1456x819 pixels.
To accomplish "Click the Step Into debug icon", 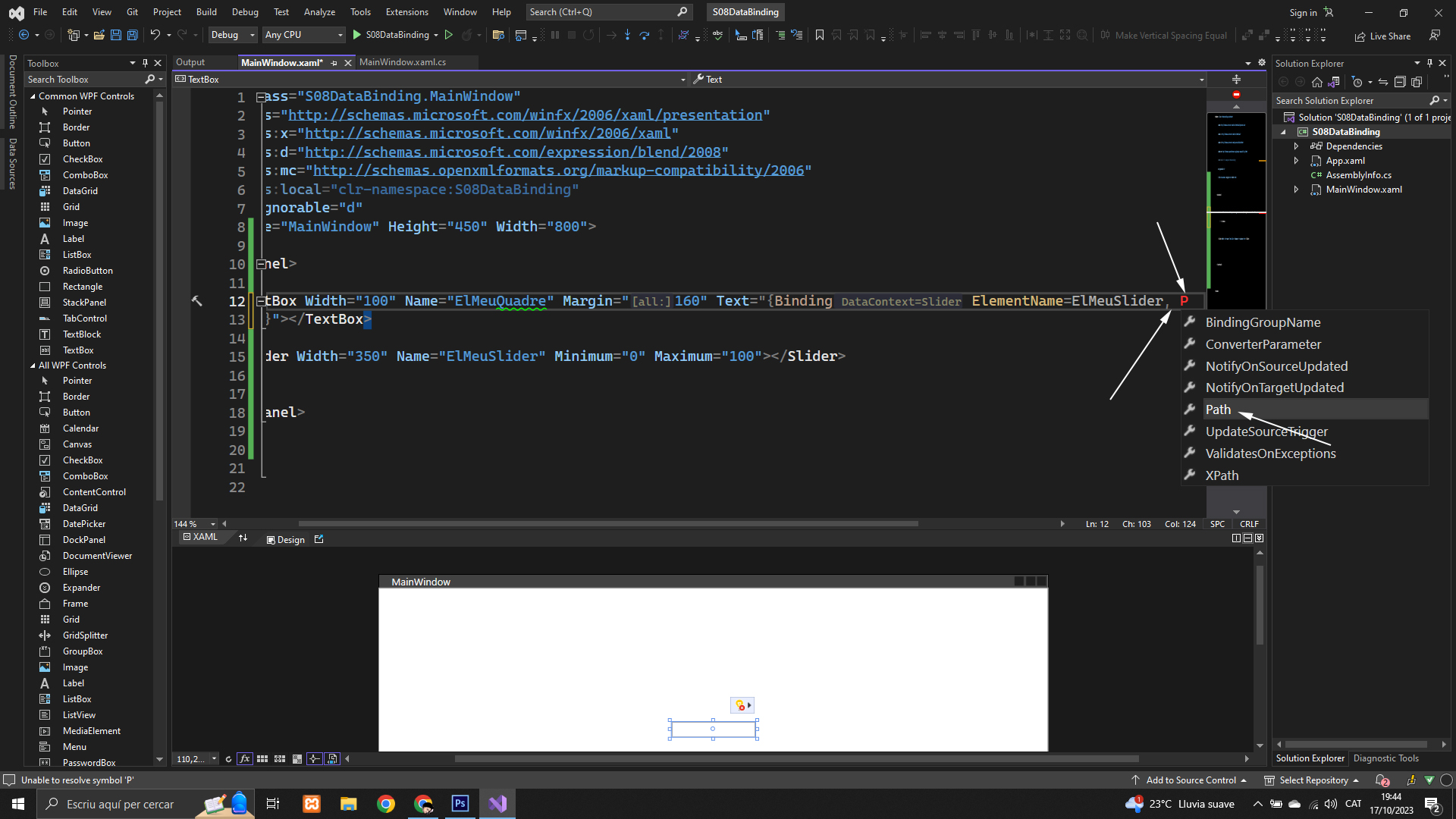I will 627,35.
